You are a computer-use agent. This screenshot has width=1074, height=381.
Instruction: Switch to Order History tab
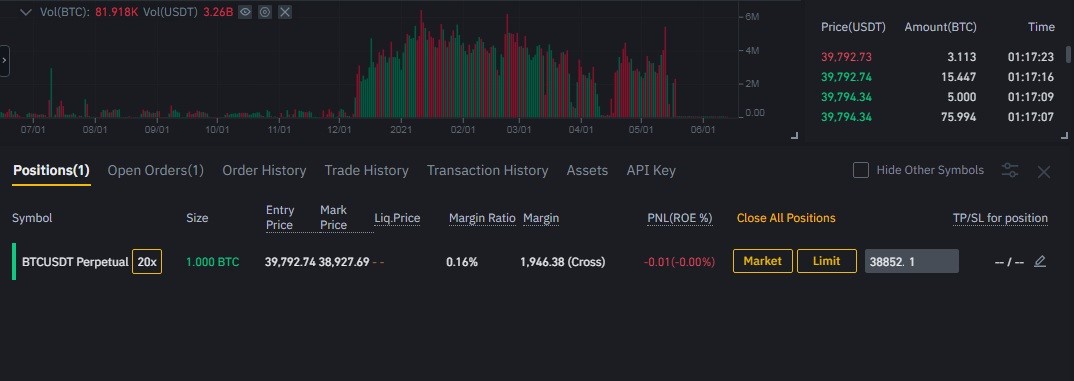[264, 170]
